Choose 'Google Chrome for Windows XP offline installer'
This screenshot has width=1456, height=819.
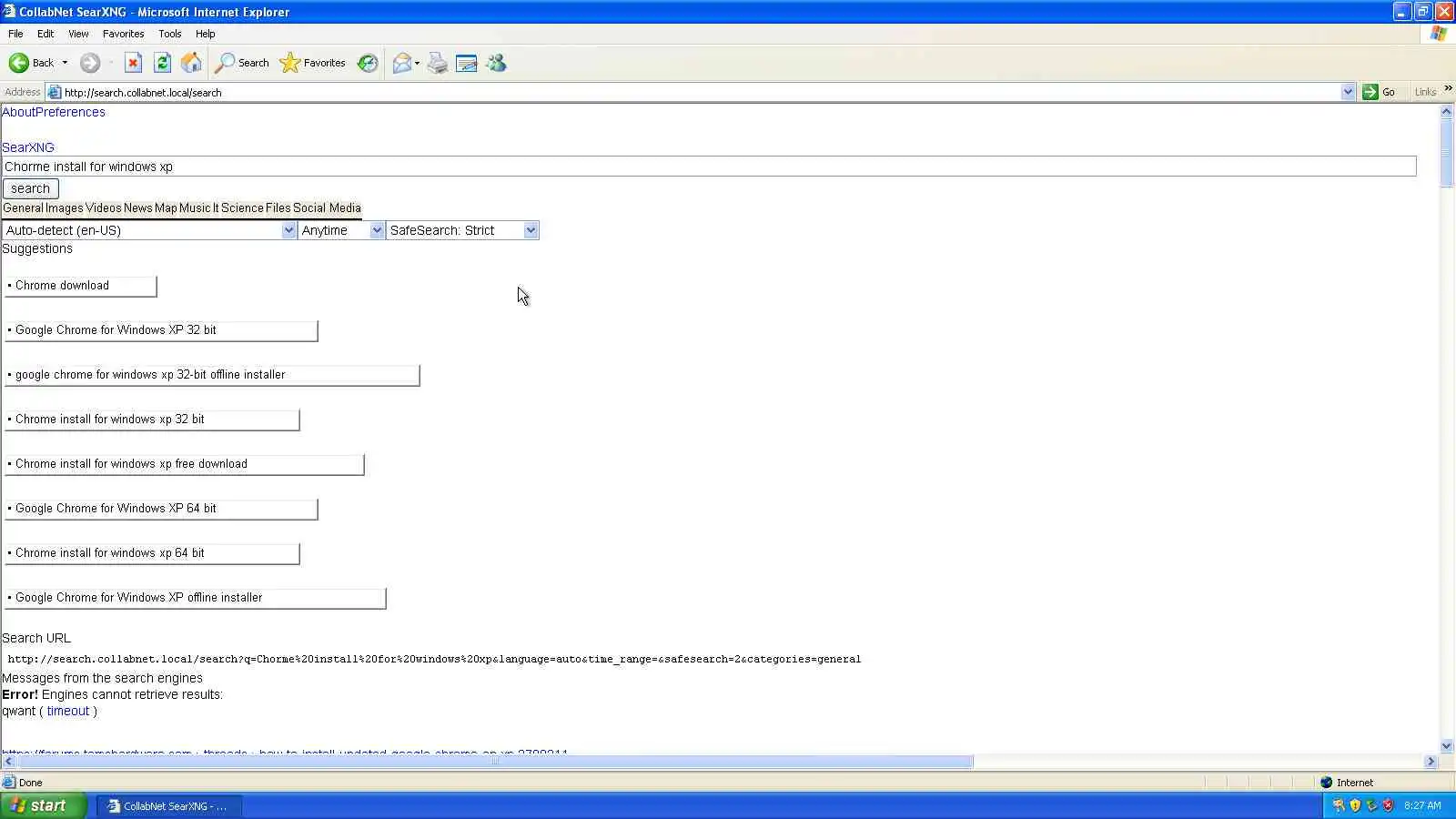coord(195,598)
